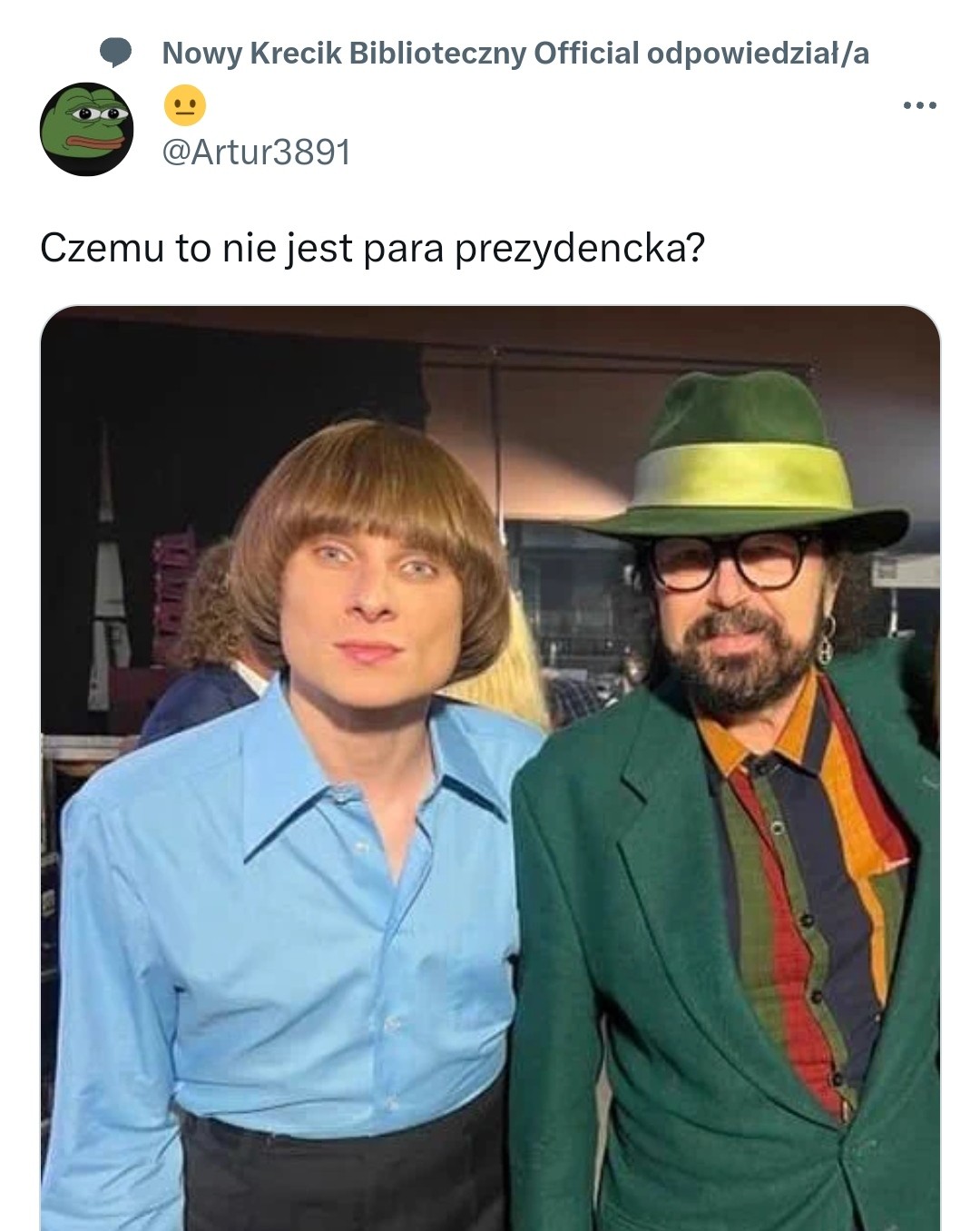Open the Pepe frog profile avatar
Viewport: 980px width, 1231px height.
(x=87, y=129)
